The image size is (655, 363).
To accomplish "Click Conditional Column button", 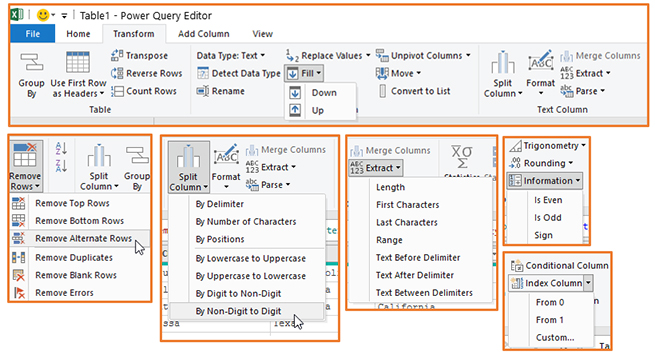I will tap(559, 265).
